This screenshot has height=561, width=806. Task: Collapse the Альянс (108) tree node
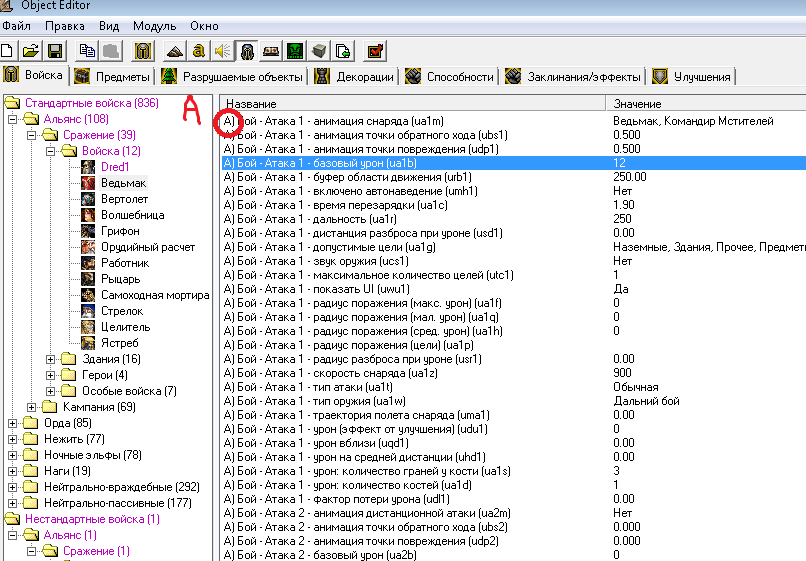click(x=13, y=119)
